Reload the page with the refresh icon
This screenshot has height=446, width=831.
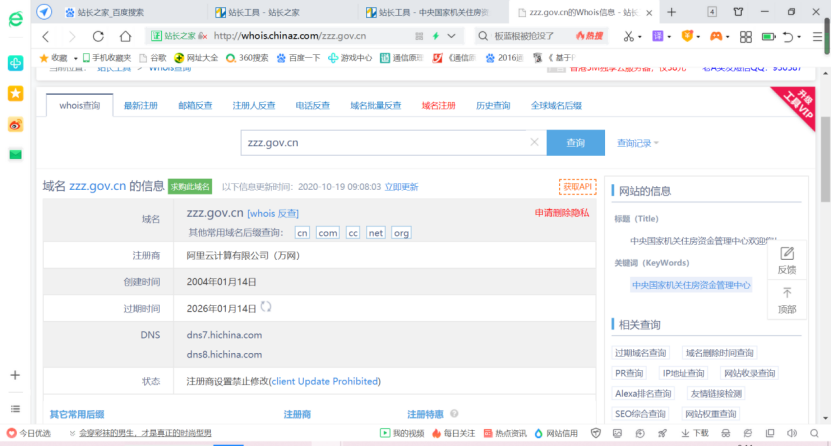point(98,36)
